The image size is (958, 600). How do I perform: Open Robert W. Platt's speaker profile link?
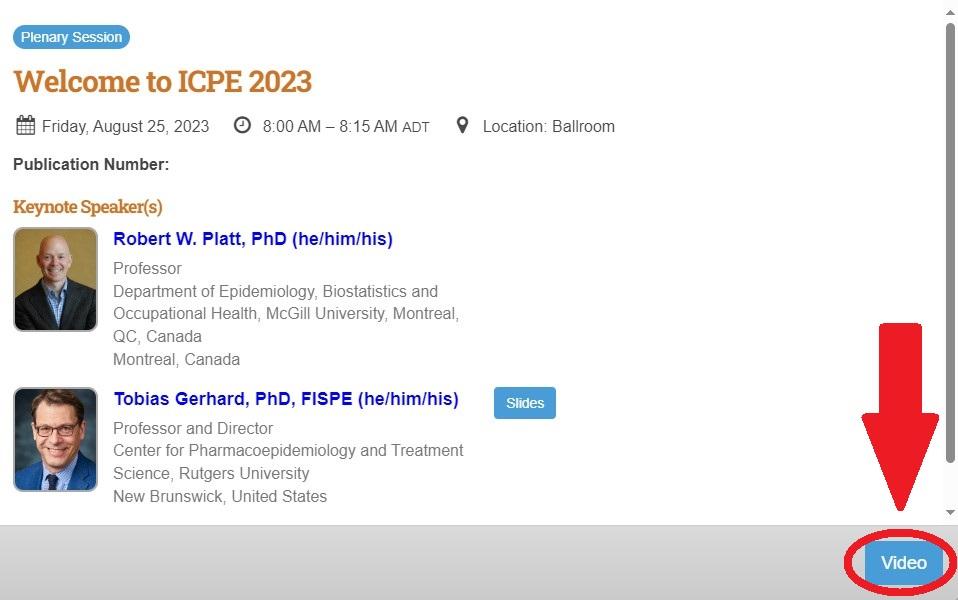252,239
